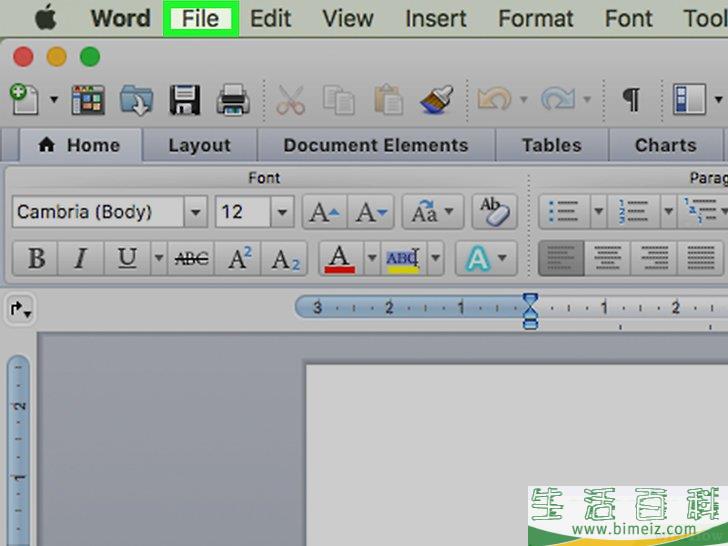Switch to the Charts ribbon tab
Viewport: 728px width, 546px height.
pos(666,145)
